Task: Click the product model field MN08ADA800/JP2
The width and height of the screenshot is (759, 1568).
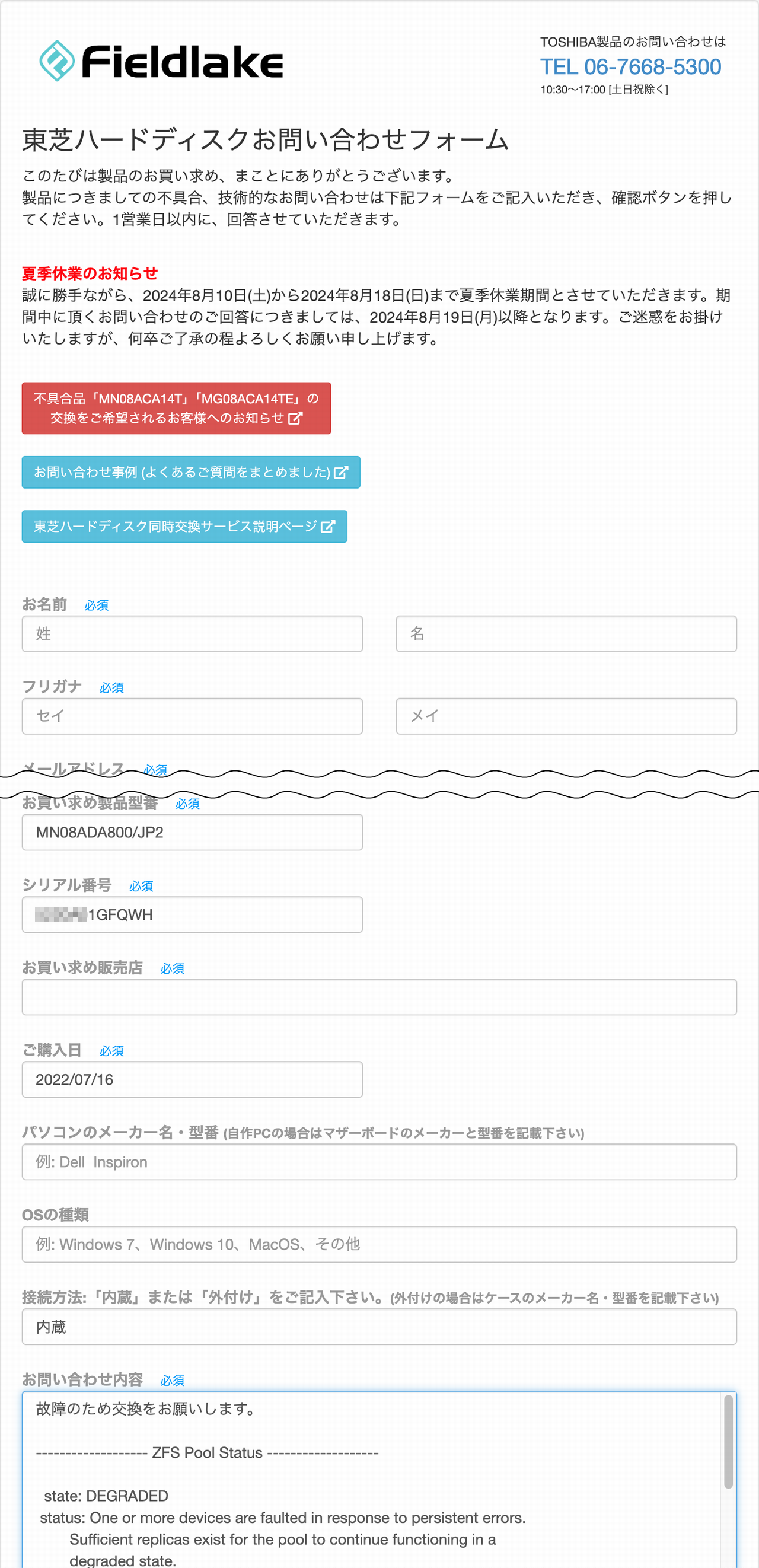Action: [192, 832]
